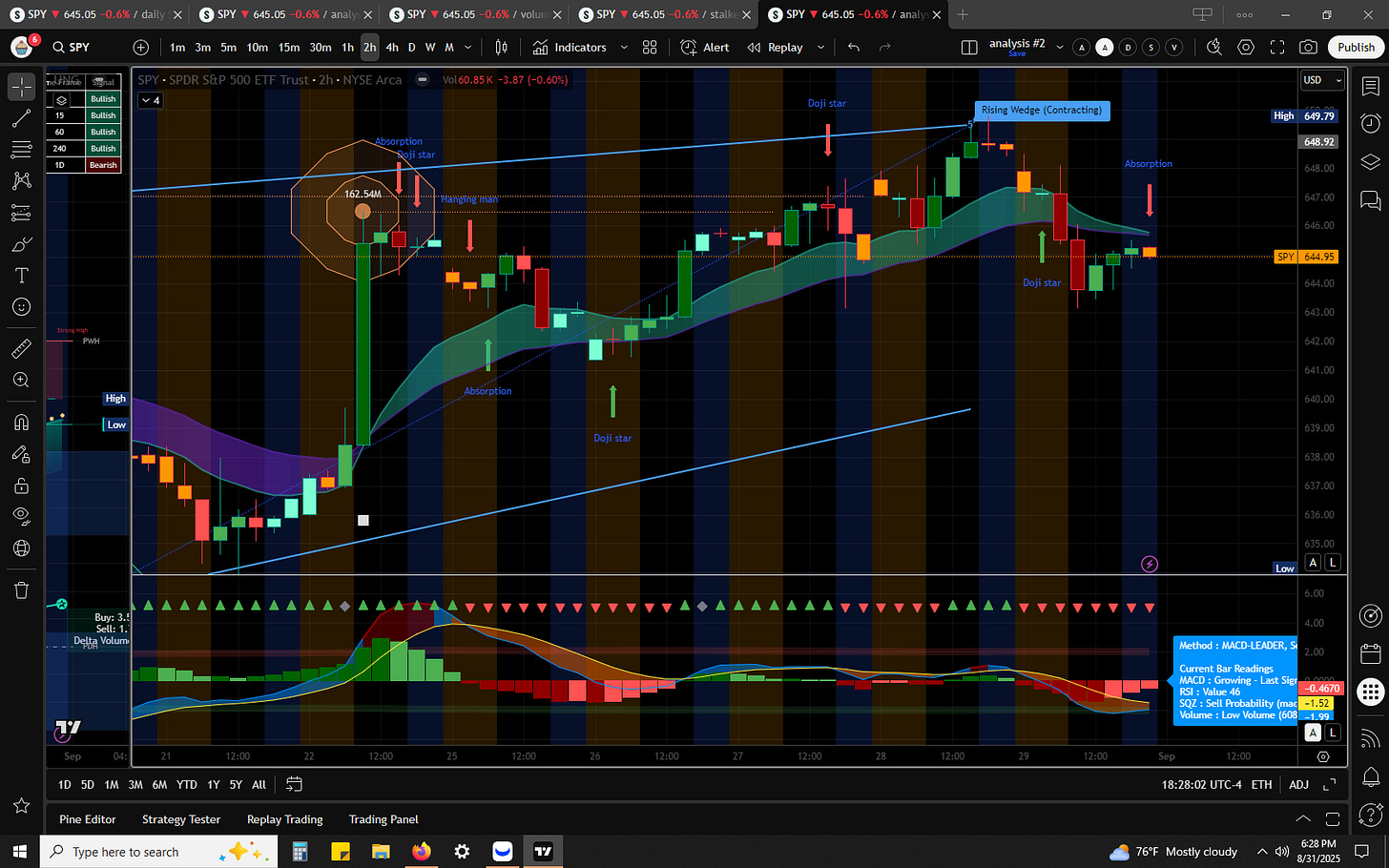Open the Fibonacci retracement tools

(22, 150)
